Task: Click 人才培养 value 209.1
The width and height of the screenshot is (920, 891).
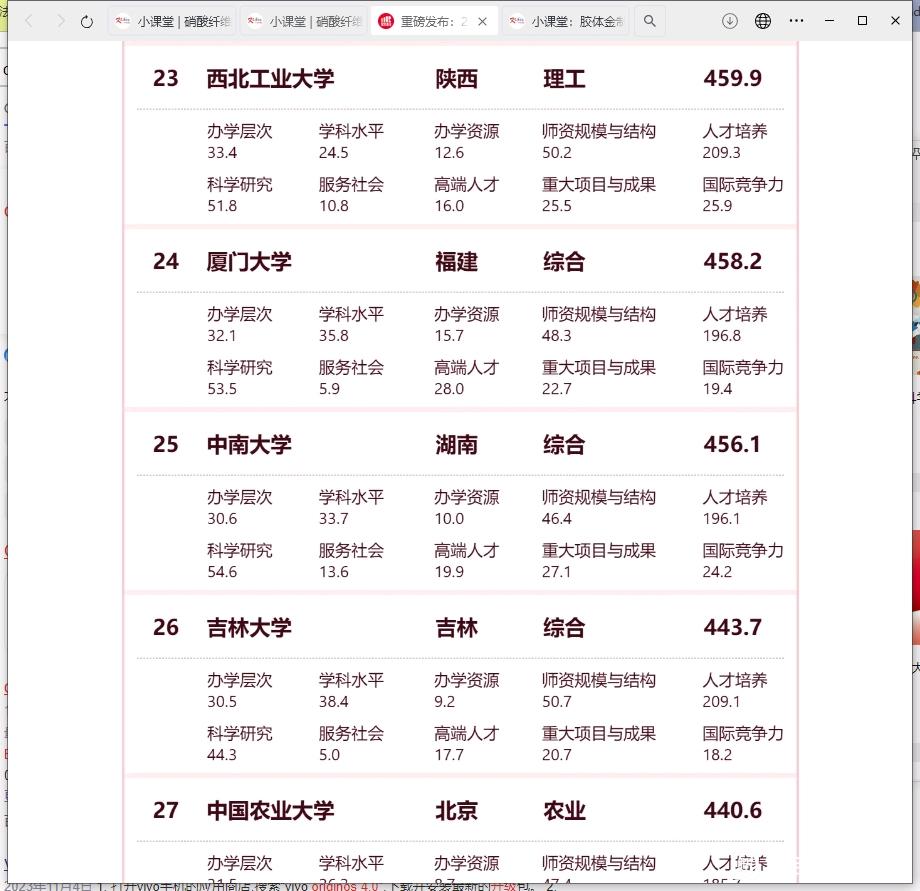Action: (x=722, y=702)
